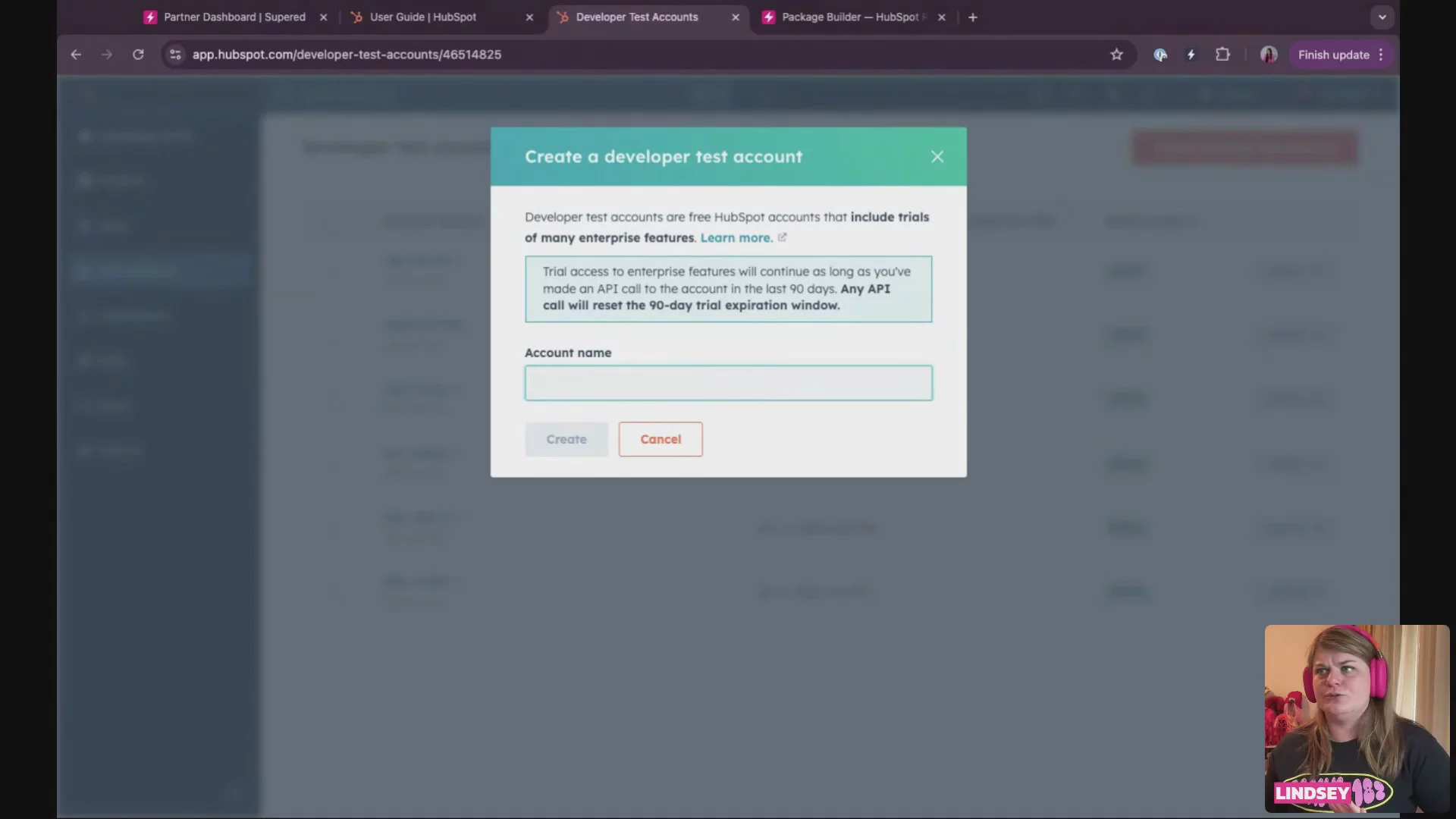Close the Package Builder tab

click(941, 17)
